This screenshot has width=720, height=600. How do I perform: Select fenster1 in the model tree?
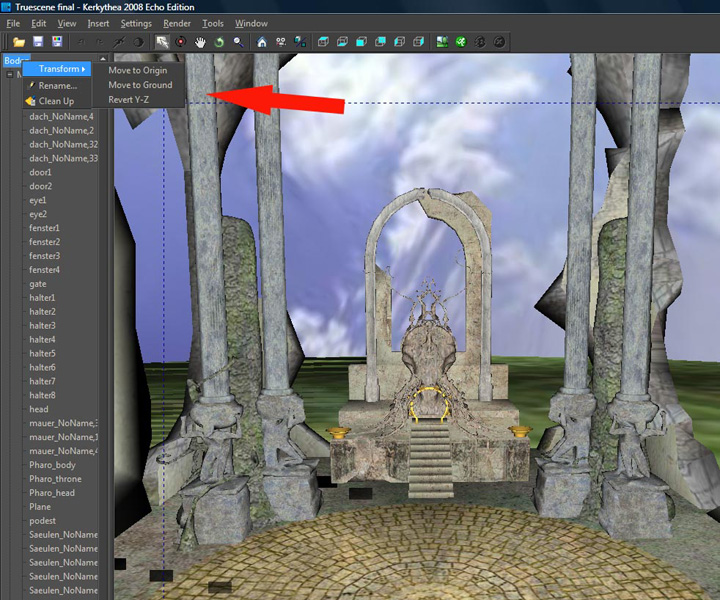click(x=45, y=228)
